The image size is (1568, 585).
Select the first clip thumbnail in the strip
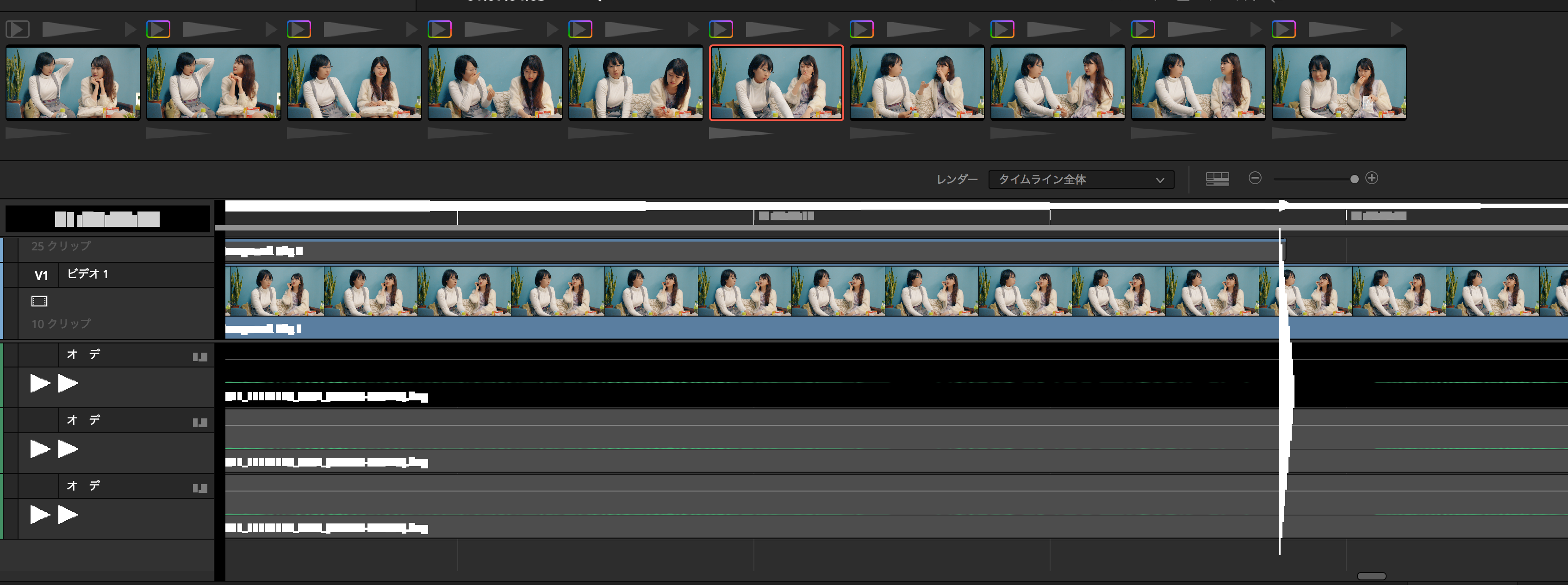pos(73,83)
